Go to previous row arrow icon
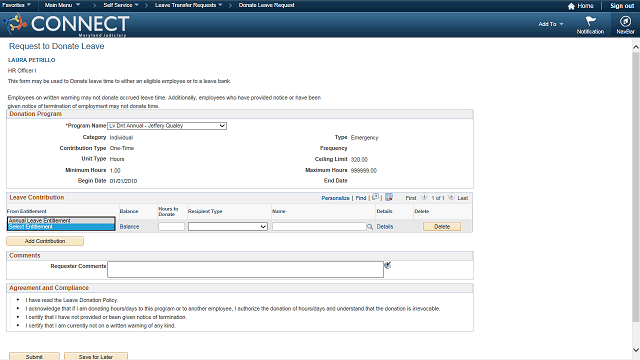Viewport: 640px width, 360px height. tap(424, 197)
